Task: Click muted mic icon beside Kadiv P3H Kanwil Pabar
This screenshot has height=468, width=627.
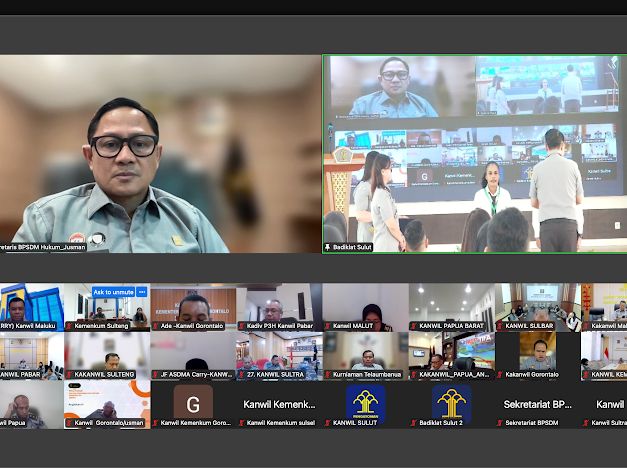Action: 241,326
